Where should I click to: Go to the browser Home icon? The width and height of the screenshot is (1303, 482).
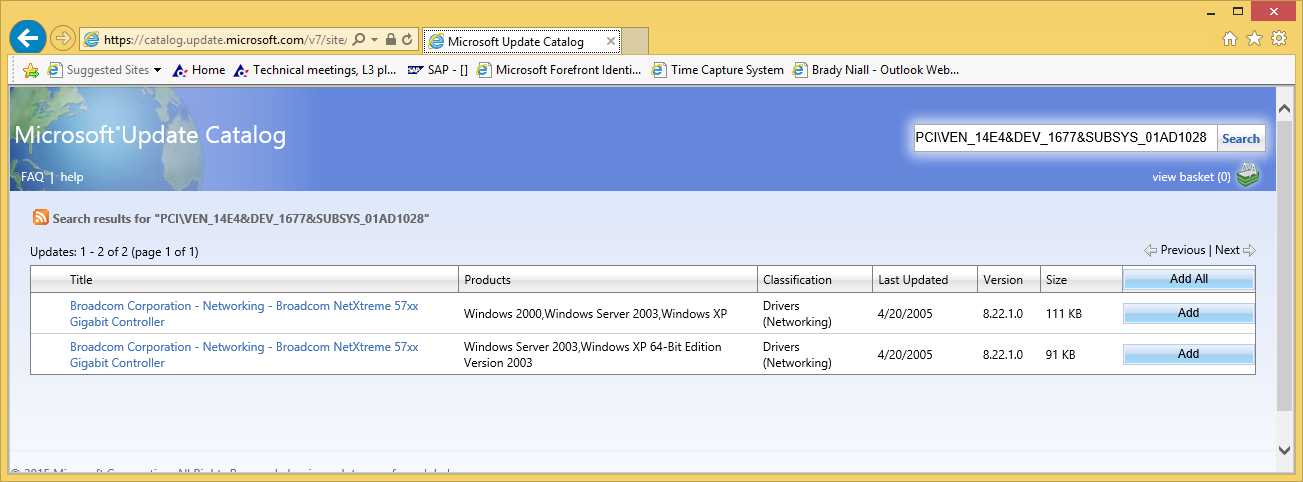1231,39
